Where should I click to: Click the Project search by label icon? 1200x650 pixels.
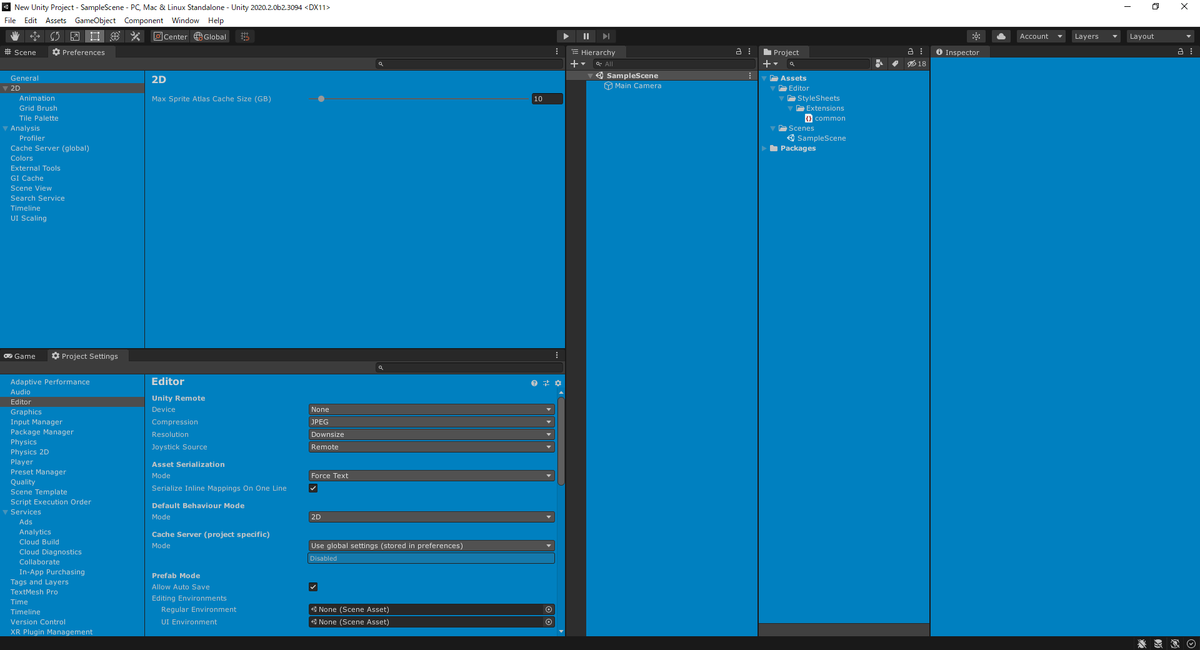pos(895,64)
